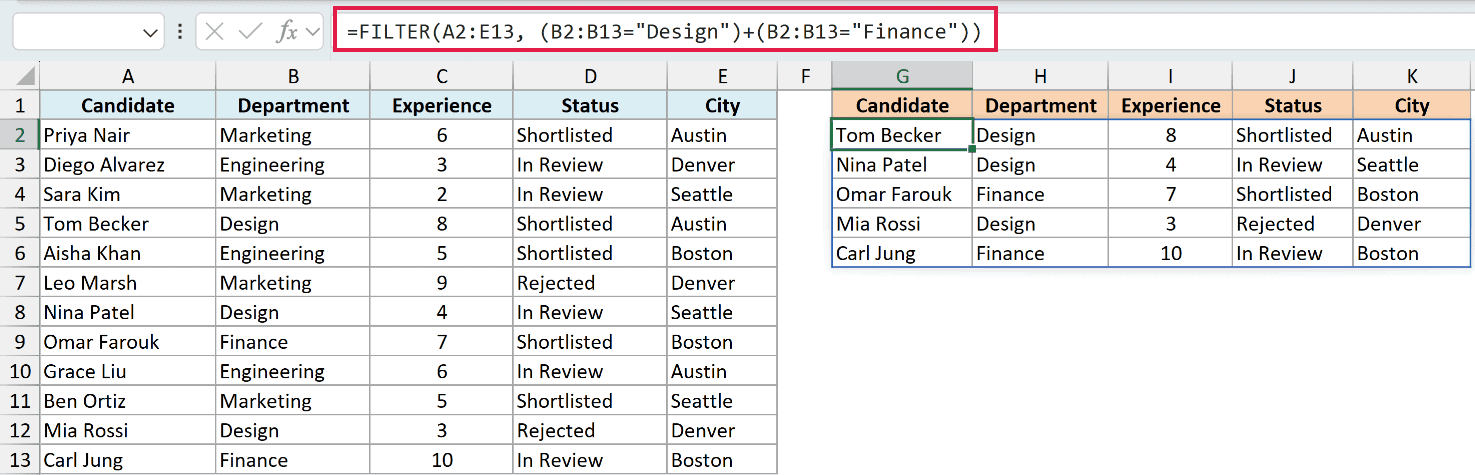Open the Name Box dropdown arrow
Screen dimensions: 1475x475
pos(151,33)
